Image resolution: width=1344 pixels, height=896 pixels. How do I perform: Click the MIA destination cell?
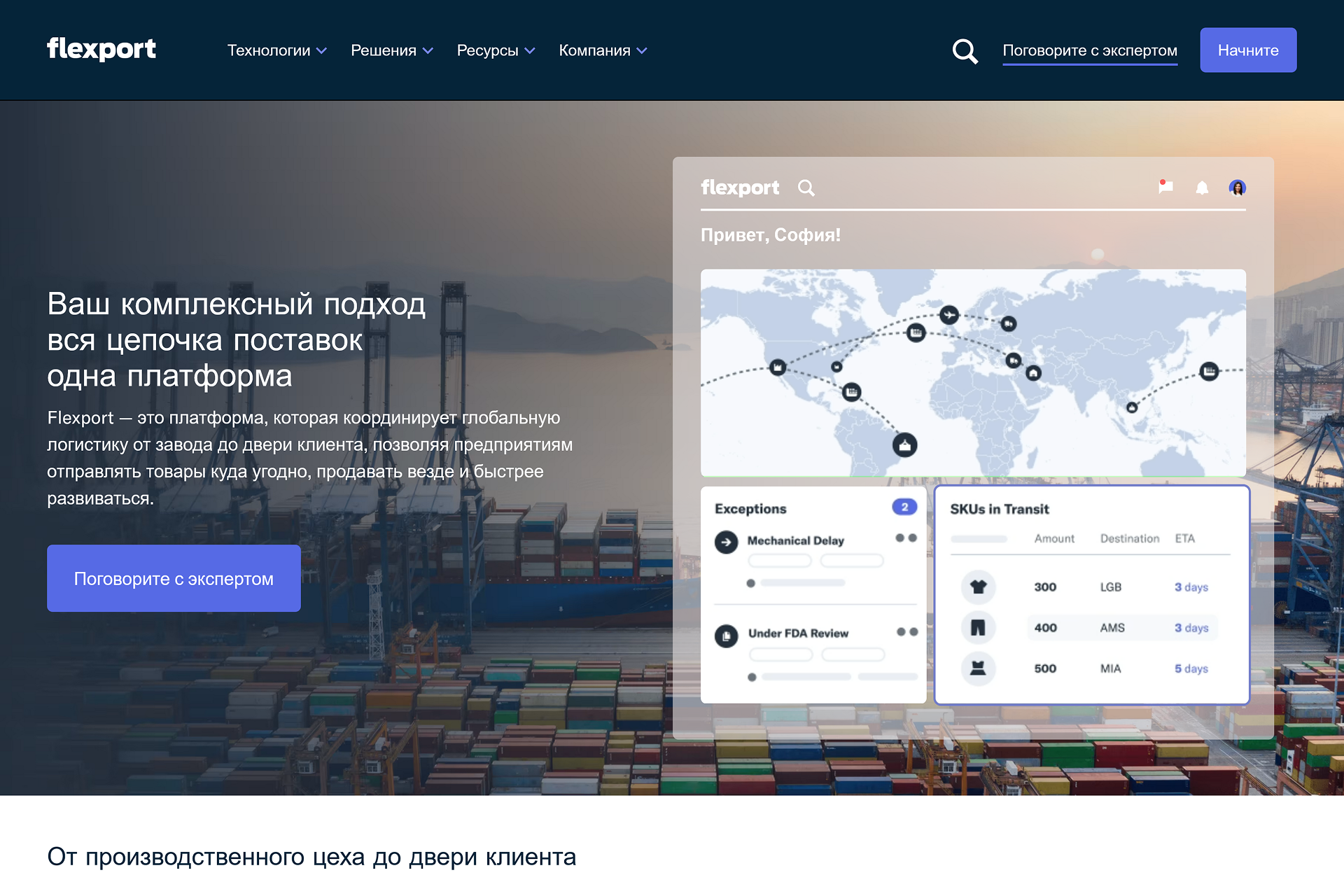pyautogui.click(x=1110, y=668)
